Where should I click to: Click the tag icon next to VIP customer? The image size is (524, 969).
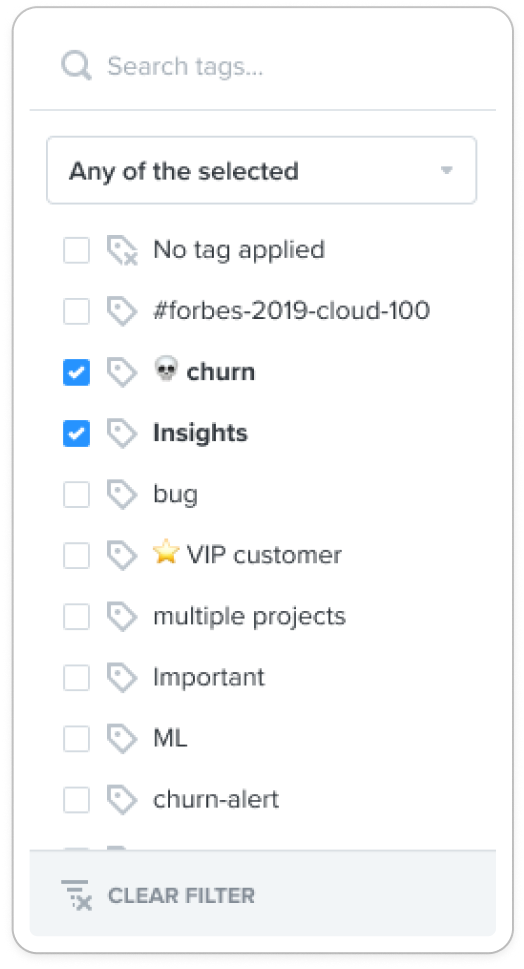[122, 556]
